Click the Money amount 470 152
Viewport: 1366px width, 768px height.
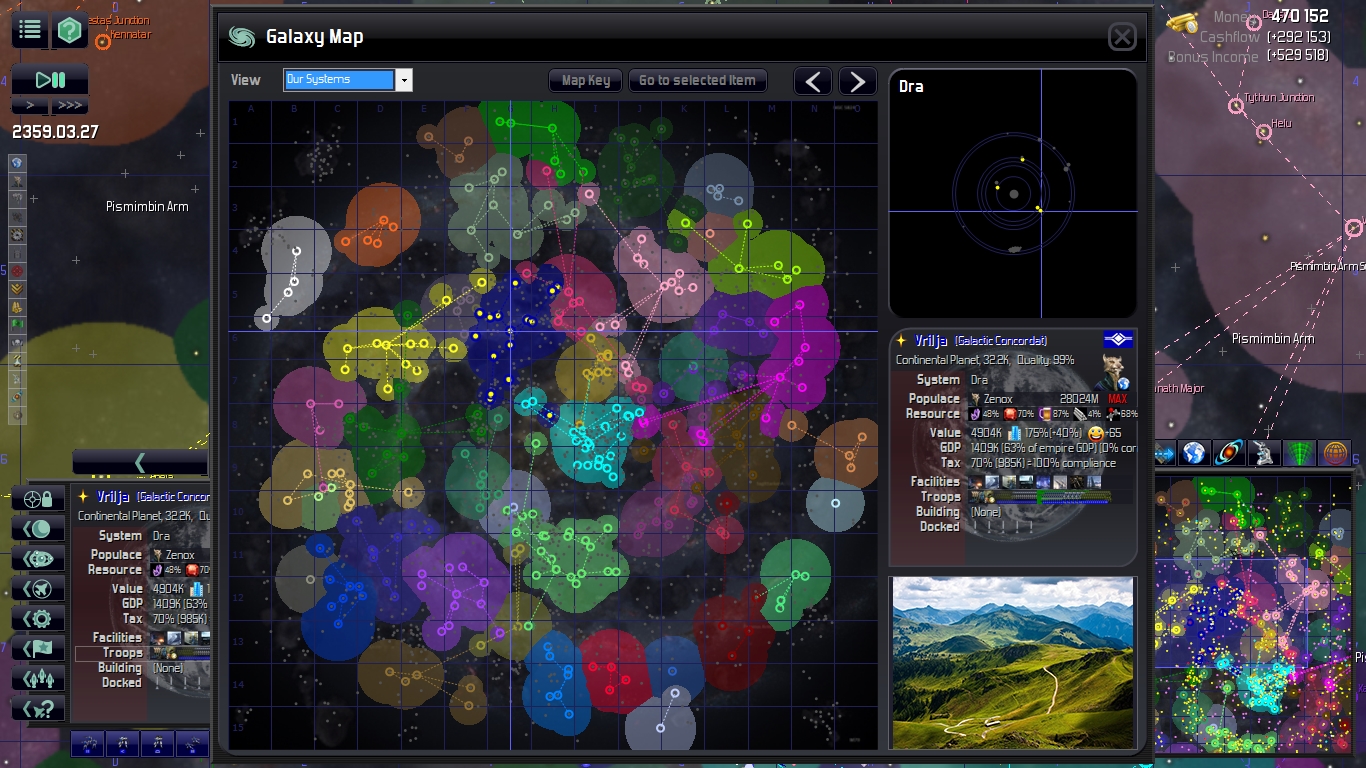coord(1300,16)
